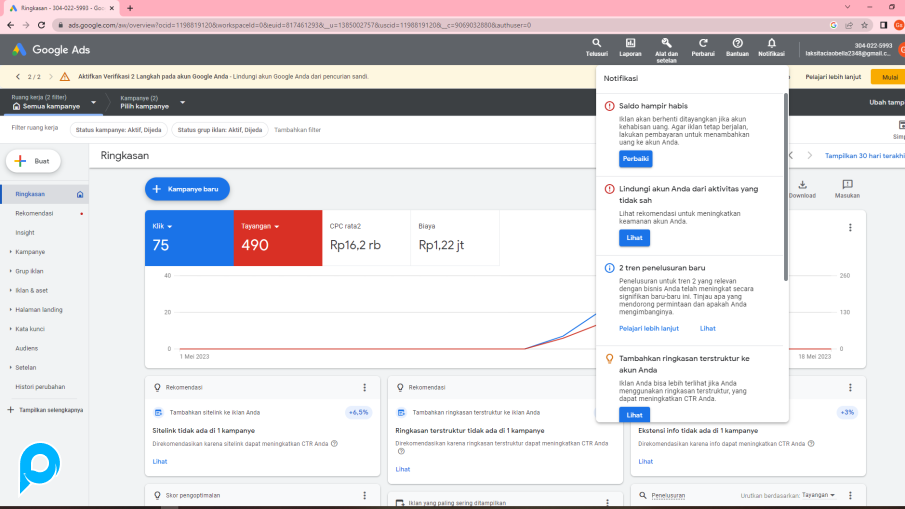905x509 pixels.
Task: Click the Perbarui refresh icon
Action: (704, 44)
